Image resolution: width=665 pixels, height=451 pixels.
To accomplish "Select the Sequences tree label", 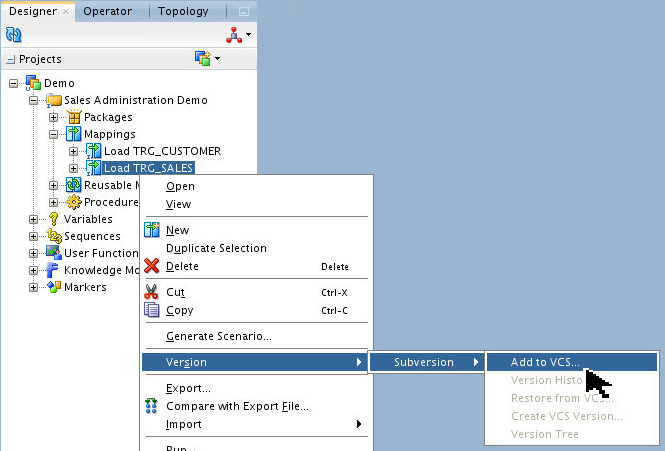I will point(92,236).
